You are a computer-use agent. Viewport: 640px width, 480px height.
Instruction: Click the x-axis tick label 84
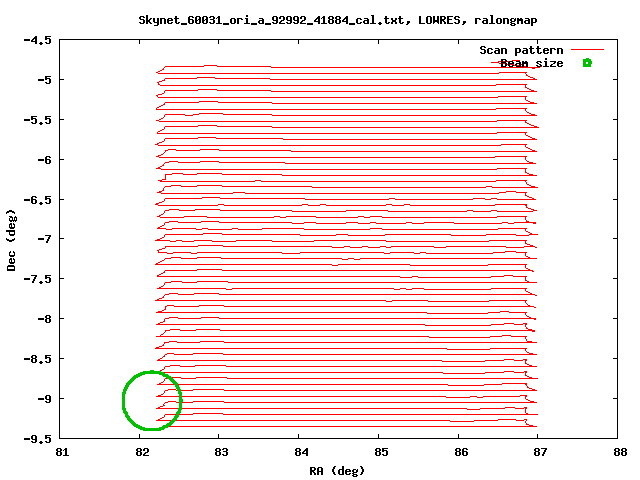[x=299, y=453]
